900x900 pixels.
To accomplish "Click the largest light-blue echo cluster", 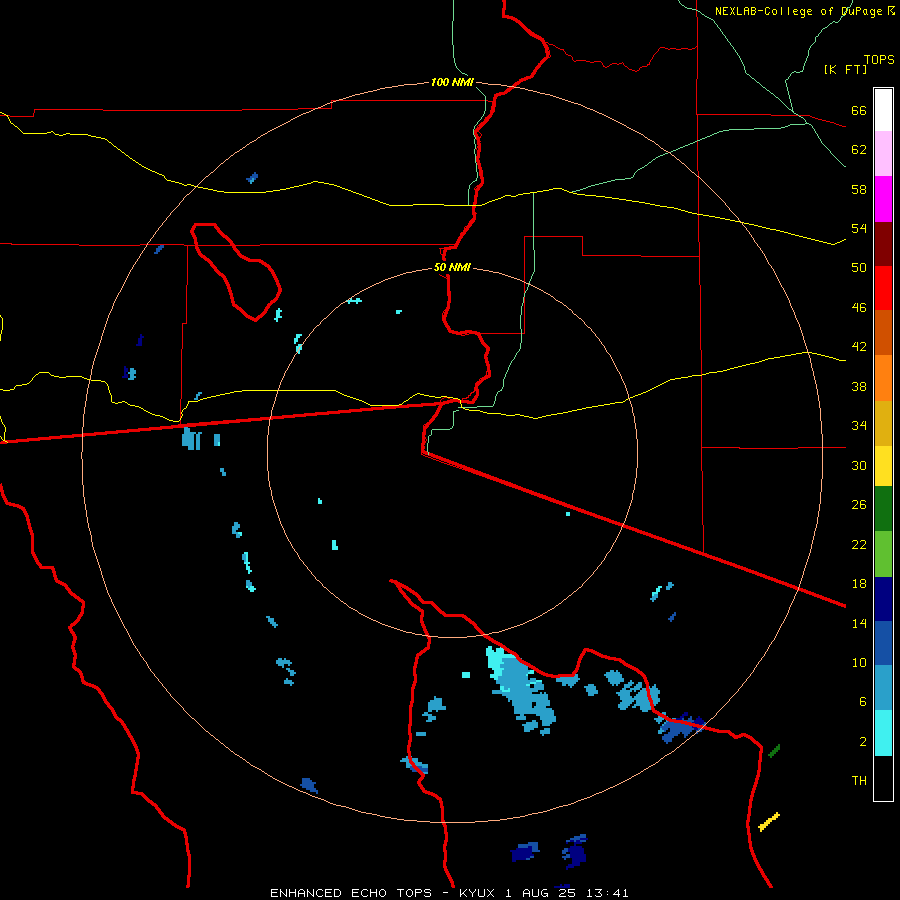I will (521, 690).
